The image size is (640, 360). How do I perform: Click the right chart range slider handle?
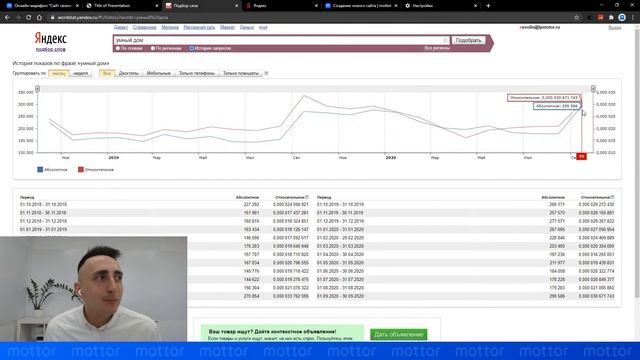(593, 89)
